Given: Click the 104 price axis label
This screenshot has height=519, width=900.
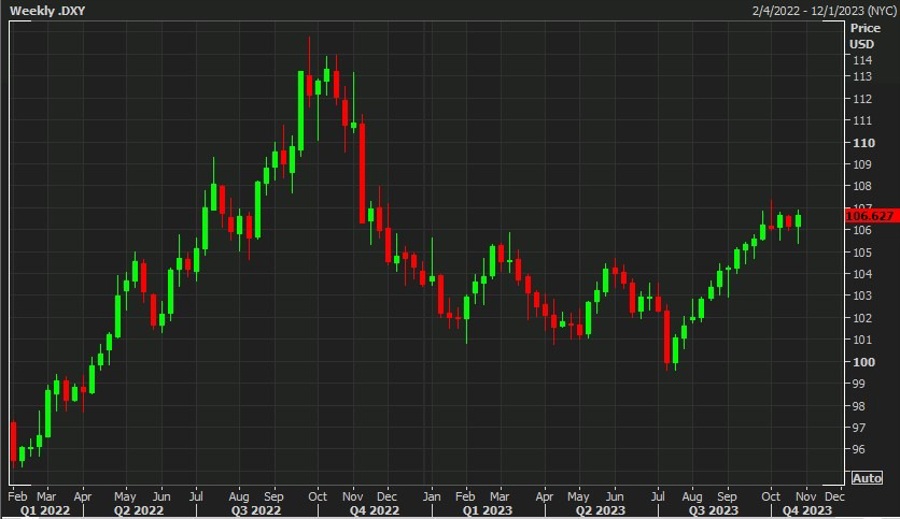Looking at the screenshot, I should [x=862, y=274].
